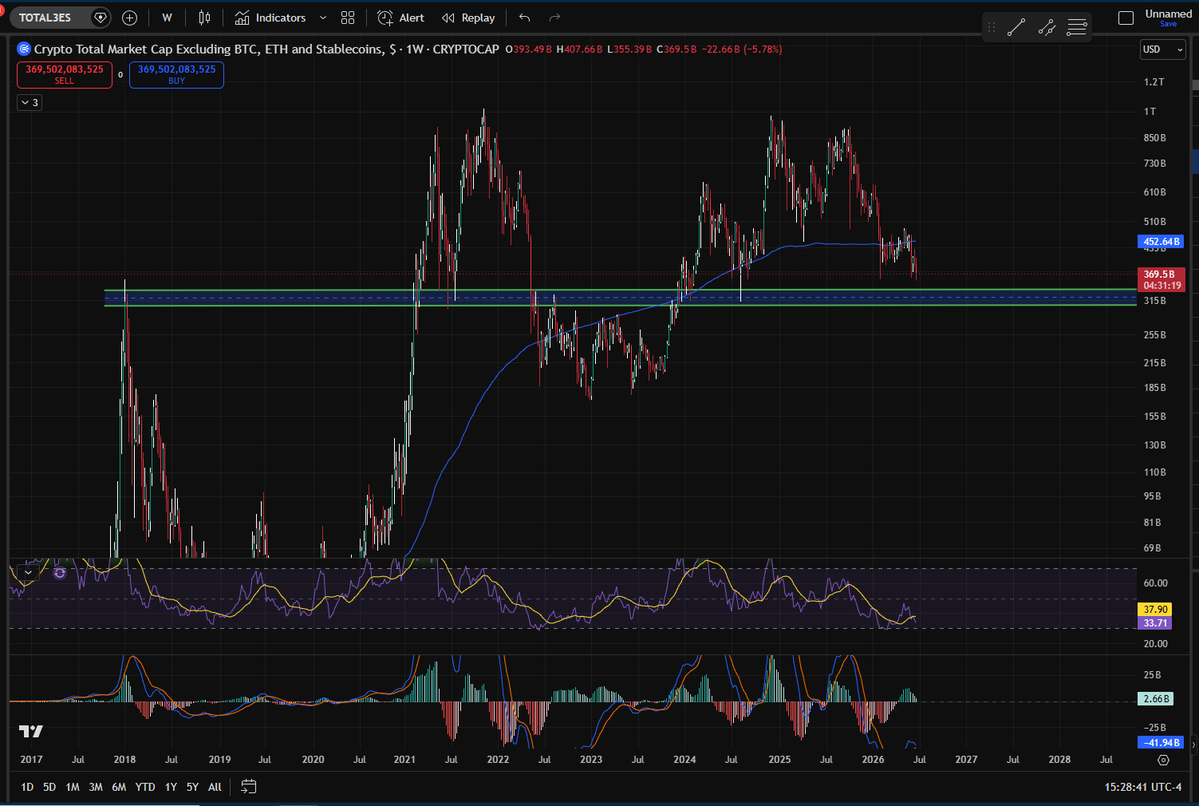This screenshot has height=806, width=1199.
Task: Open the timezone menu at 15:28:41 UTC-4
Action: [1142, 787]
